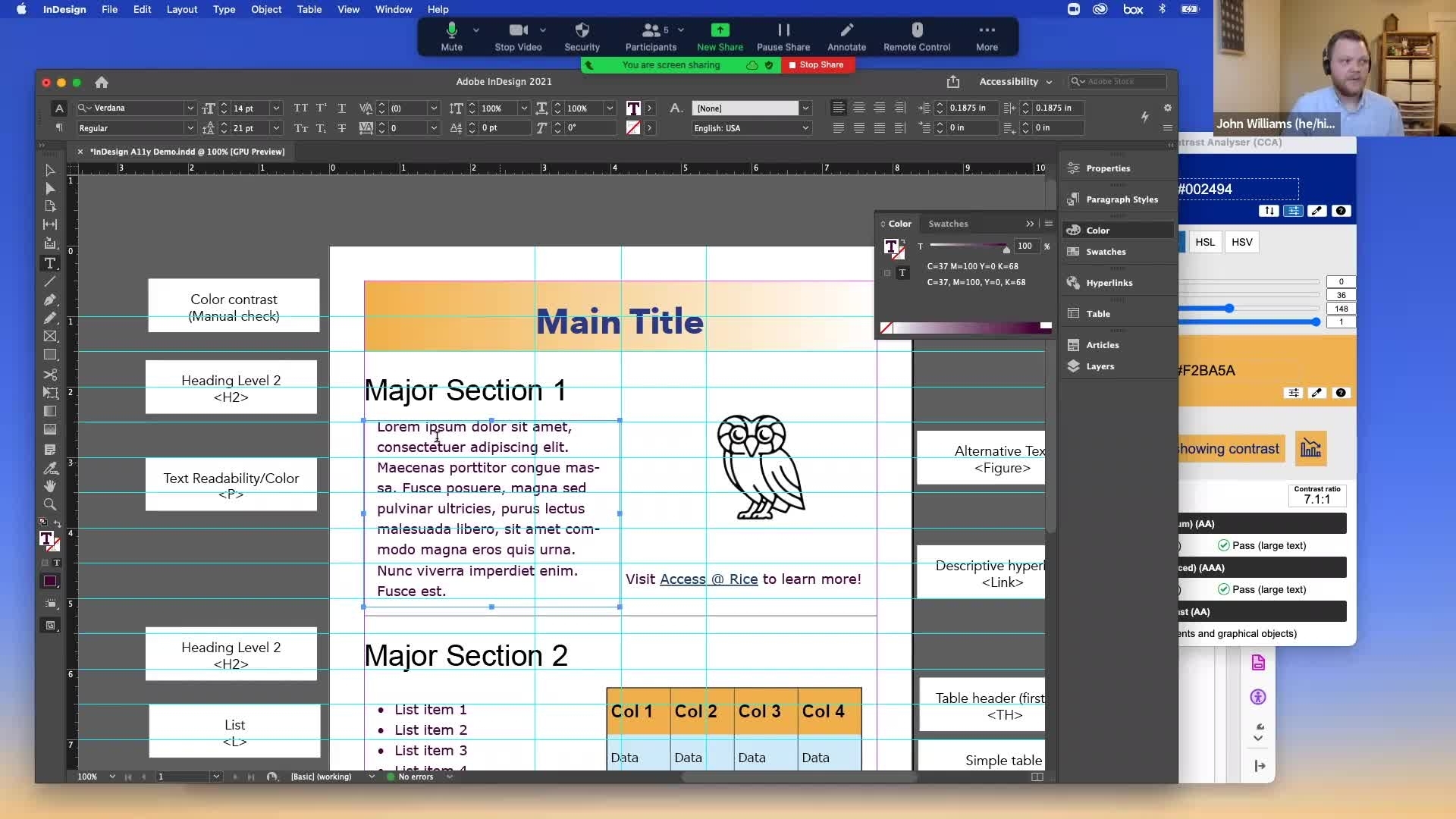Toggle Strikethrough formatting
Screen dimensions: 1456x819
pos(342,128)
